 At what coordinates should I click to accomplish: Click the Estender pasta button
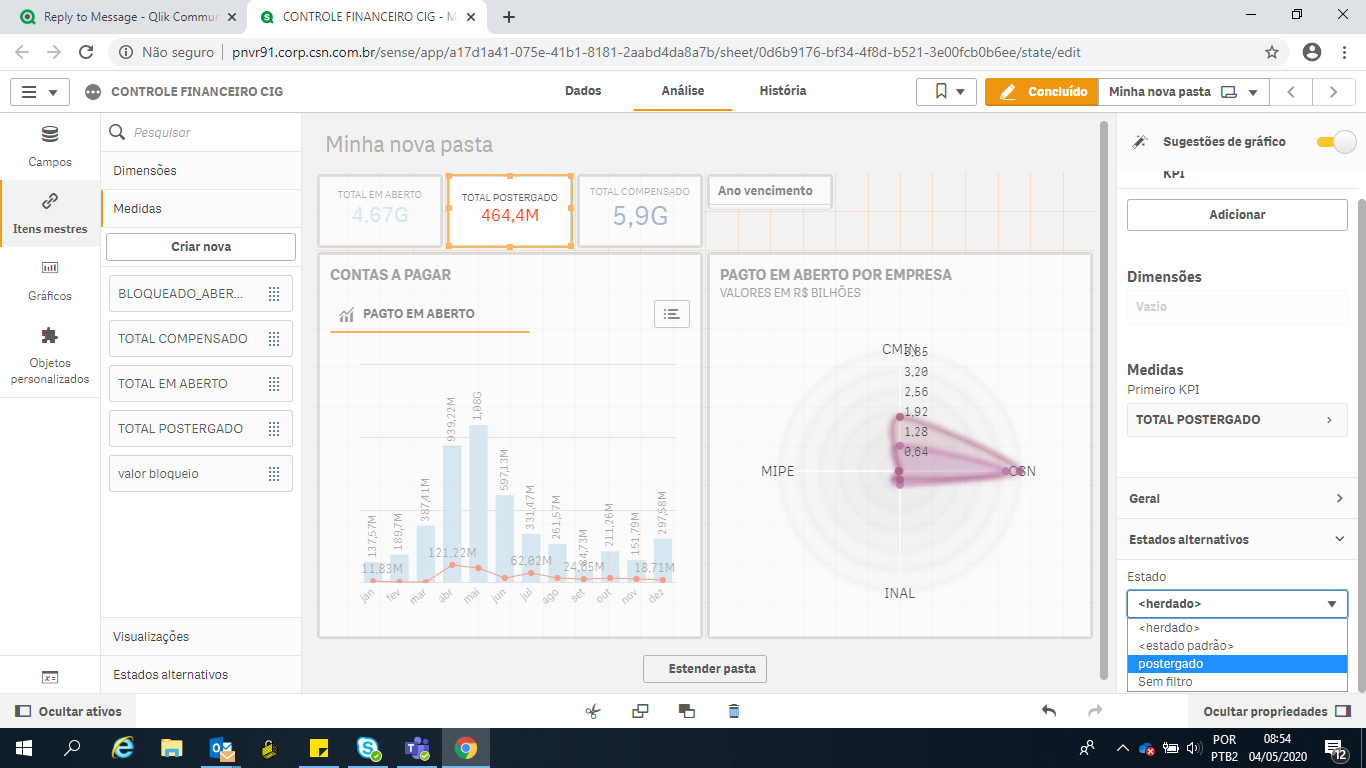[705, 669]
